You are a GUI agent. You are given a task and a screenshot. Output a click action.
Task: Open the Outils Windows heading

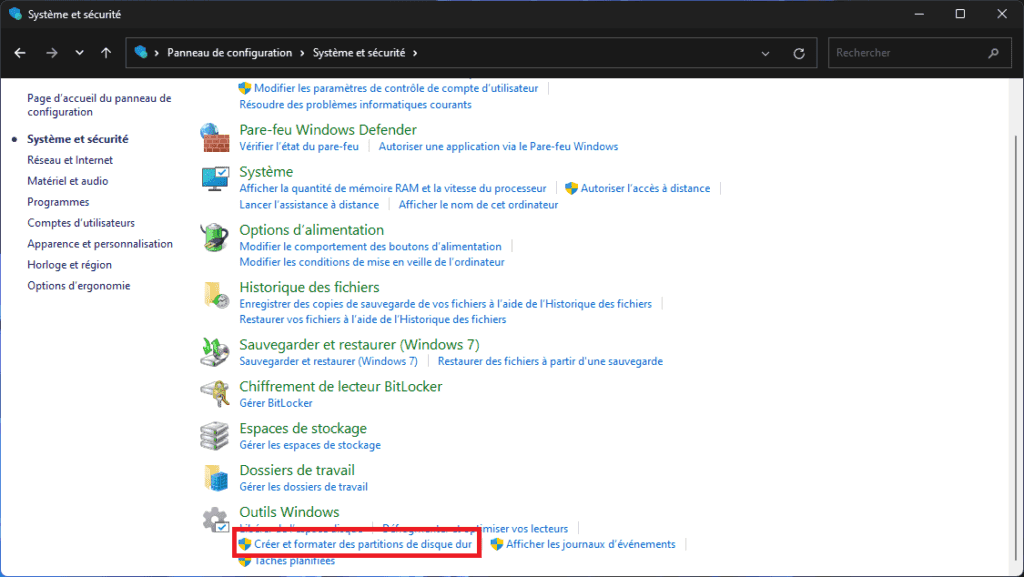(x=289, y=512)
